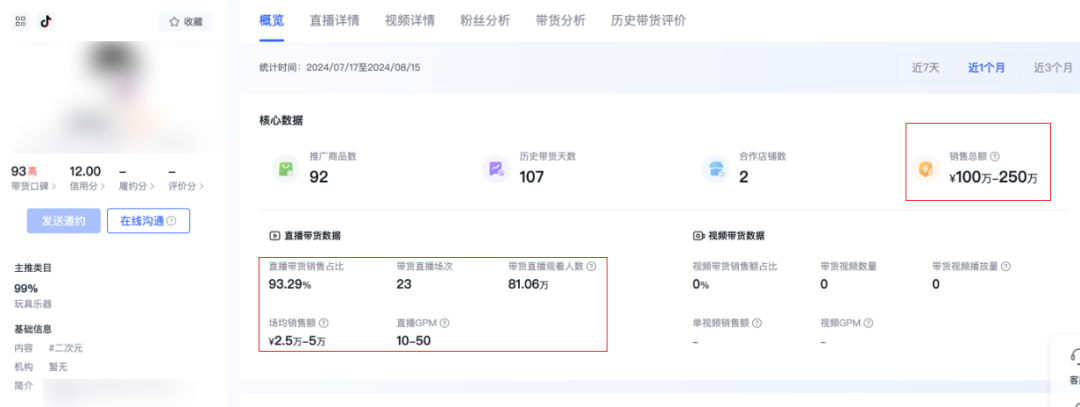
Task: Click the blue 合作店铺数 shop icon
Action: (714, 168)
